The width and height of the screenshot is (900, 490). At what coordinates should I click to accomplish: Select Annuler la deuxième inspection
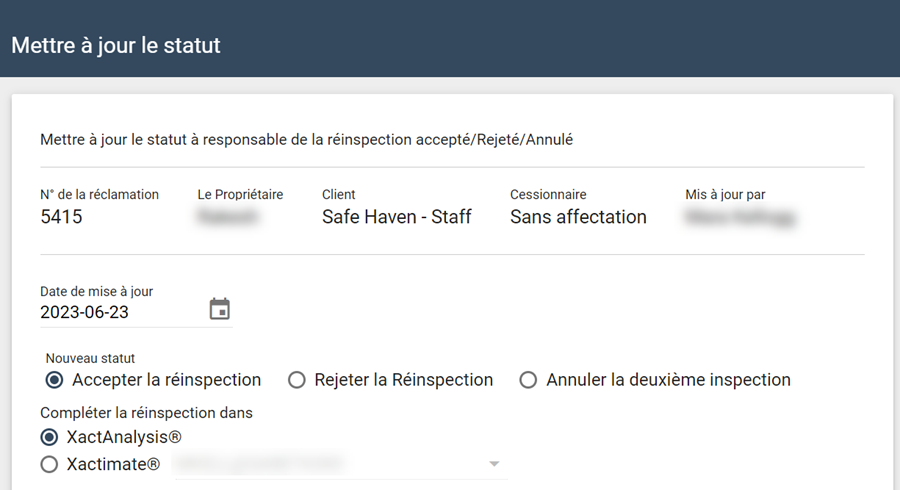pyautogui.click(x=528, y=380)
